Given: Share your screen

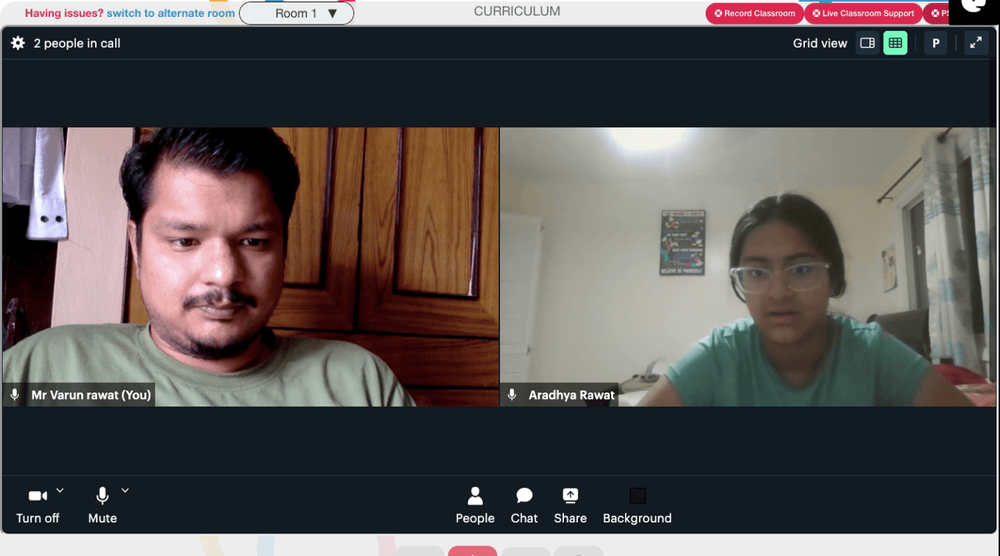Looking at the screenshot, I should click(x=570, y=506).
